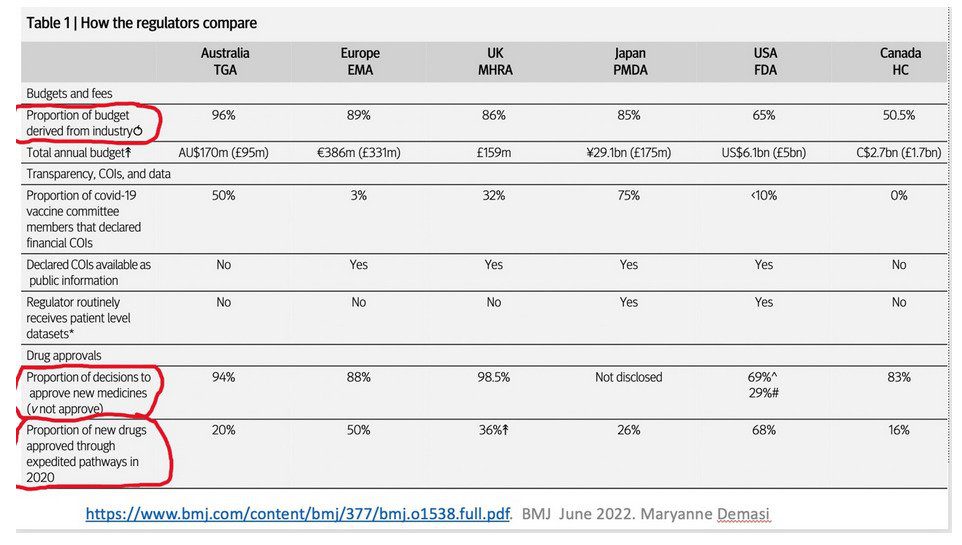Screen dimensions: 962x545
Task: Click the Canada HC column header
Action: [900, 61]
